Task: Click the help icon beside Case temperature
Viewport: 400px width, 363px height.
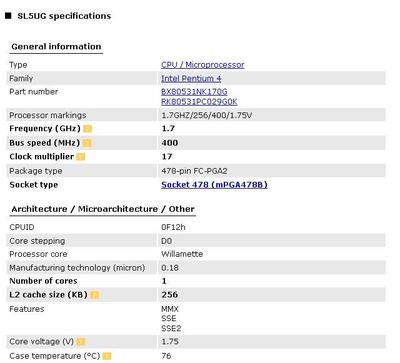Action: [x=107, y=356]
